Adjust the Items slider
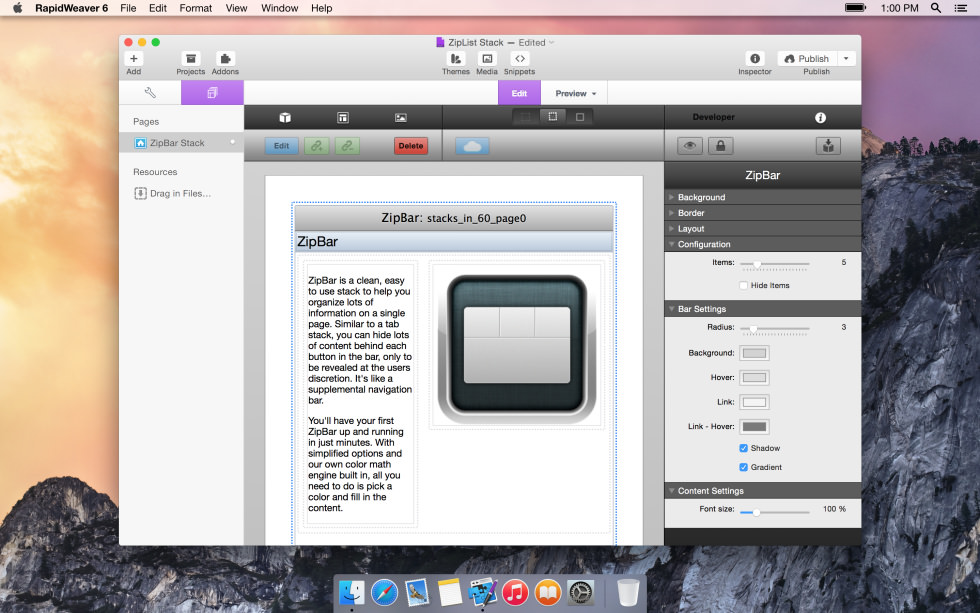 774,264
